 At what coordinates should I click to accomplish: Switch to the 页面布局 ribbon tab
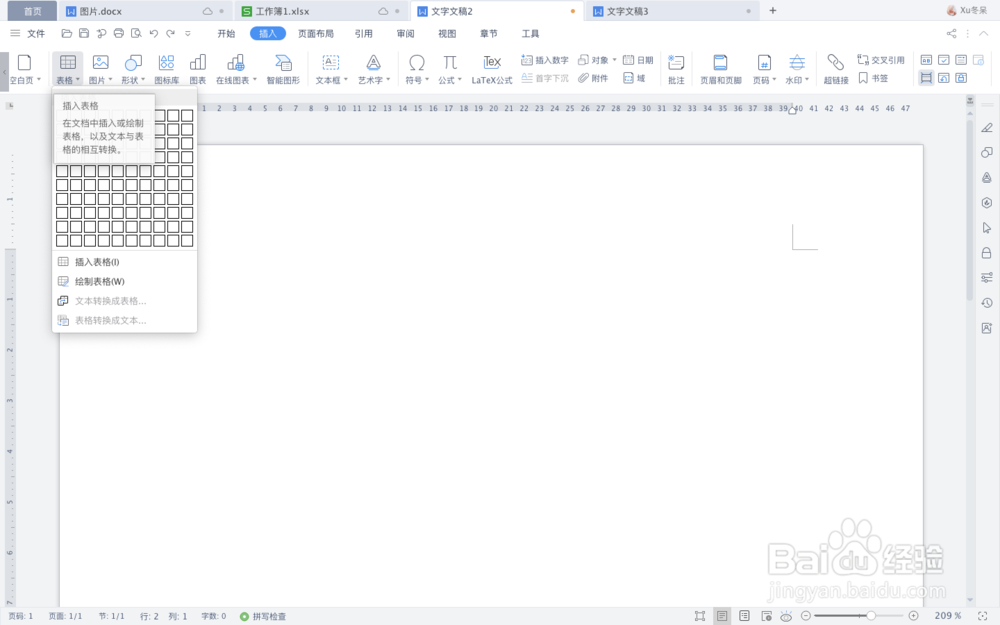coord(314,32)
